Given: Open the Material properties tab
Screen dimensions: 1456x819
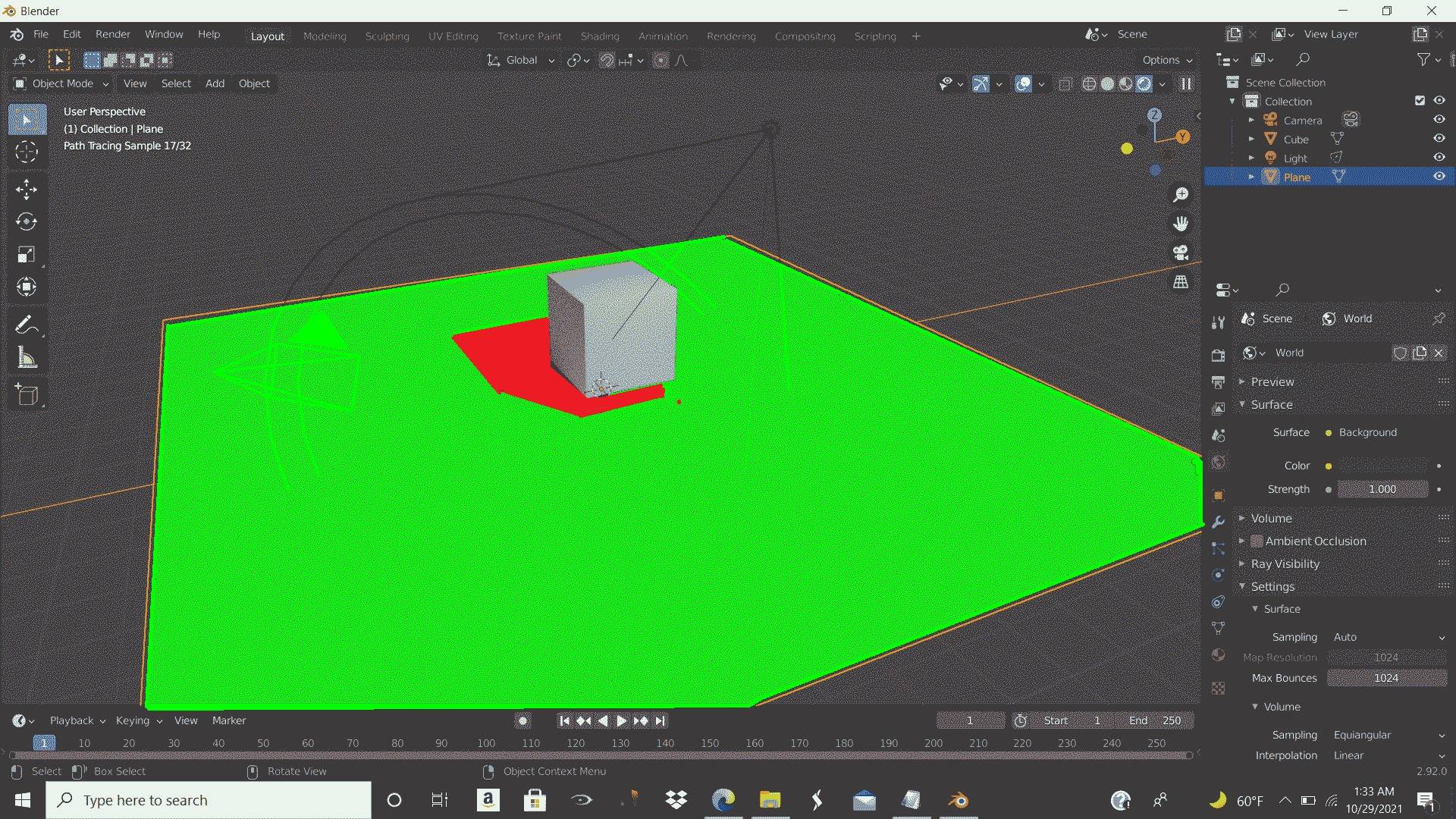Looking at the screenshot, I should coord(1218,655).
